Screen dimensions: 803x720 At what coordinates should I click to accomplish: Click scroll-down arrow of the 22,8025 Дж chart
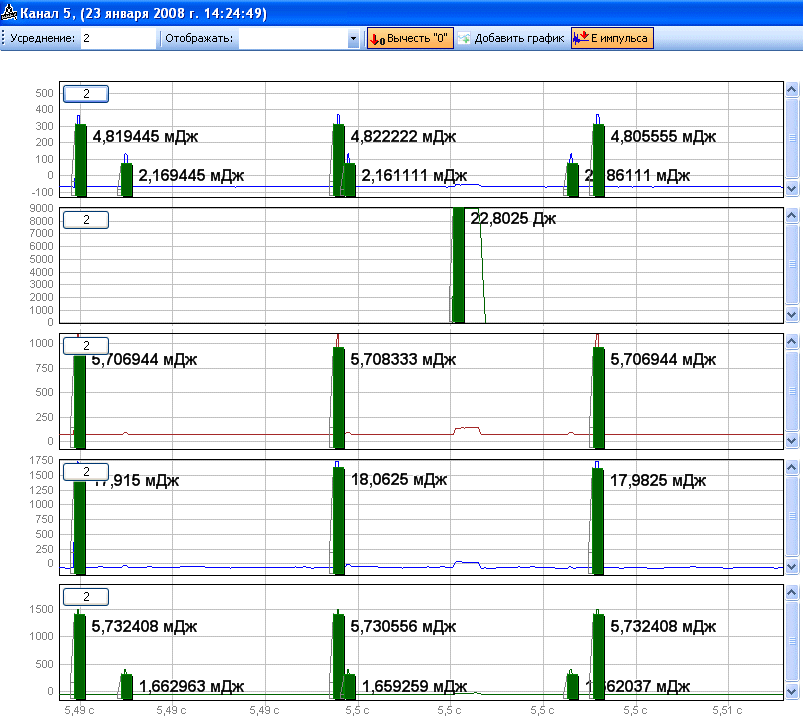[792, 314]
